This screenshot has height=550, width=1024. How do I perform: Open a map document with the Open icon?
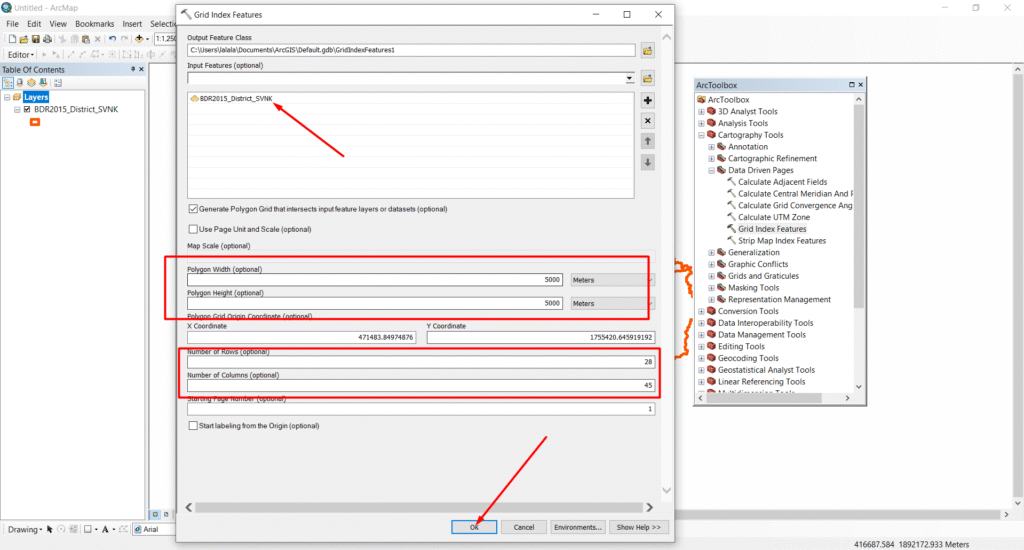tap(24, 39)
